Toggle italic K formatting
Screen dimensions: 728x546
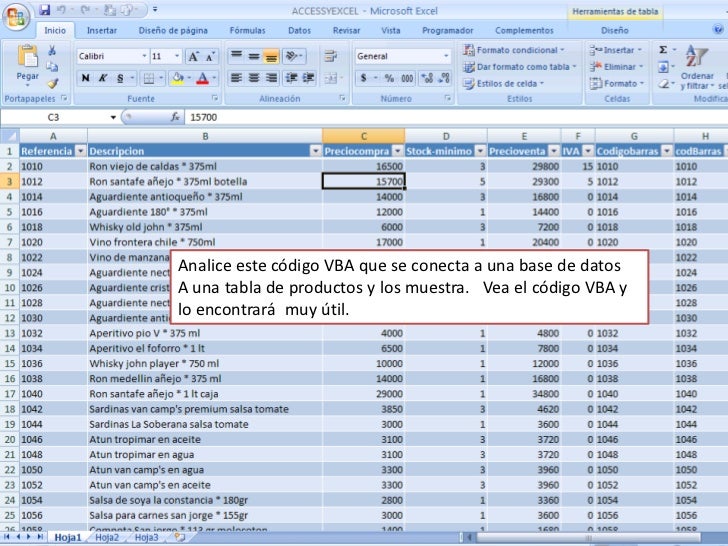tap(103, 78)
